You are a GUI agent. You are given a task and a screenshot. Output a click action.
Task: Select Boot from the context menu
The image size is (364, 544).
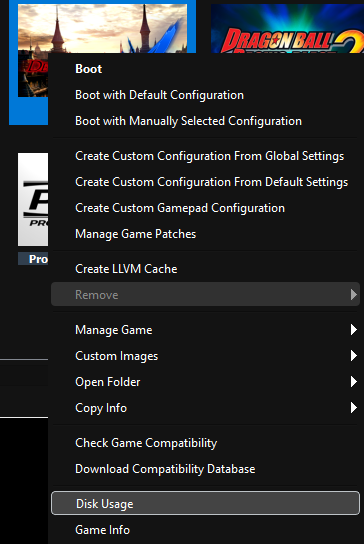205,69
